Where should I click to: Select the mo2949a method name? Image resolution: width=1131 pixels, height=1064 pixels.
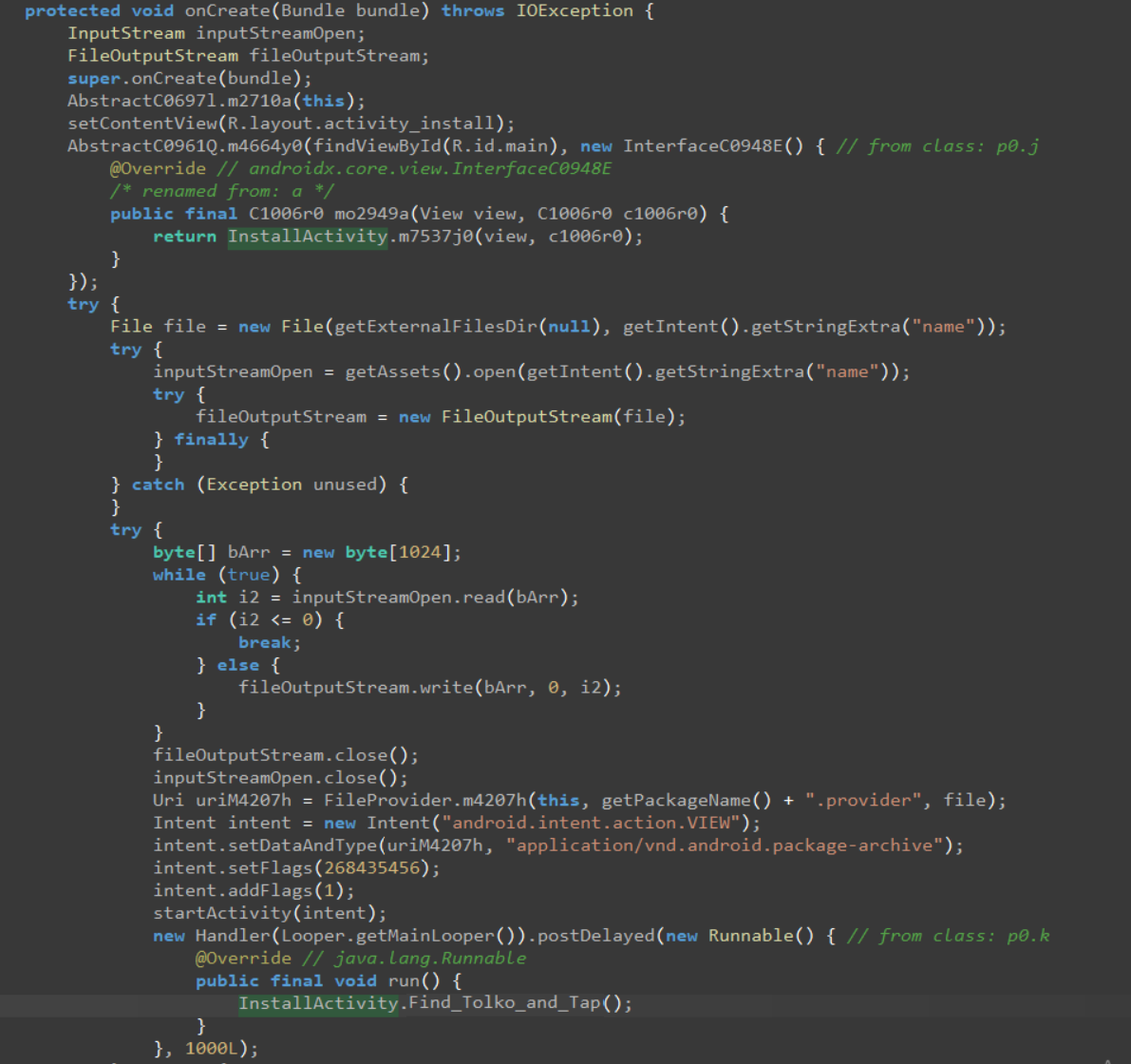pos(373,214)
